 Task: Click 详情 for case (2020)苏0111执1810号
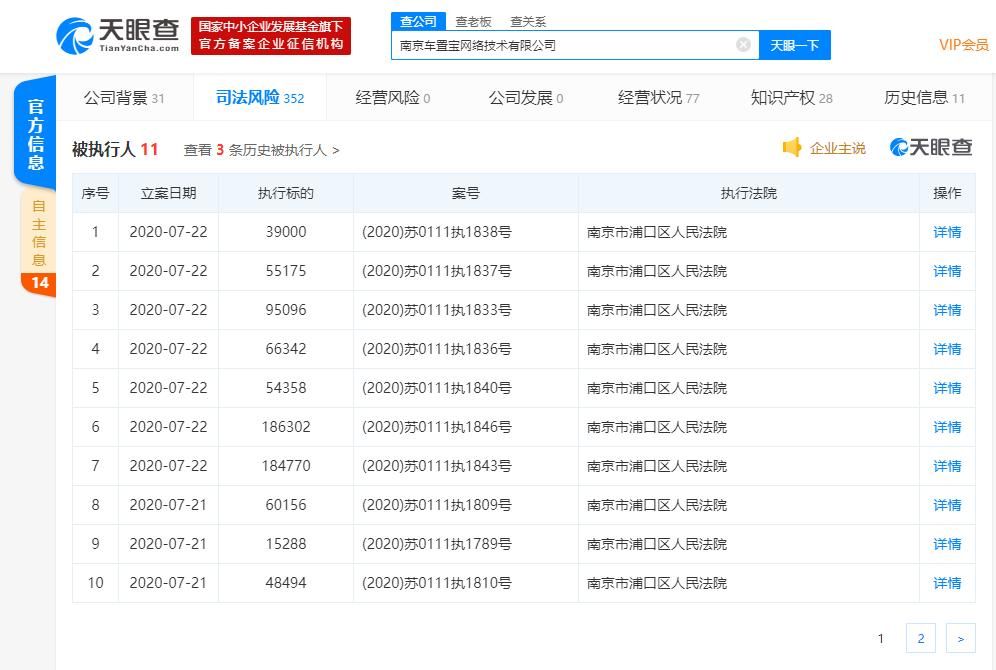(946, 583)
